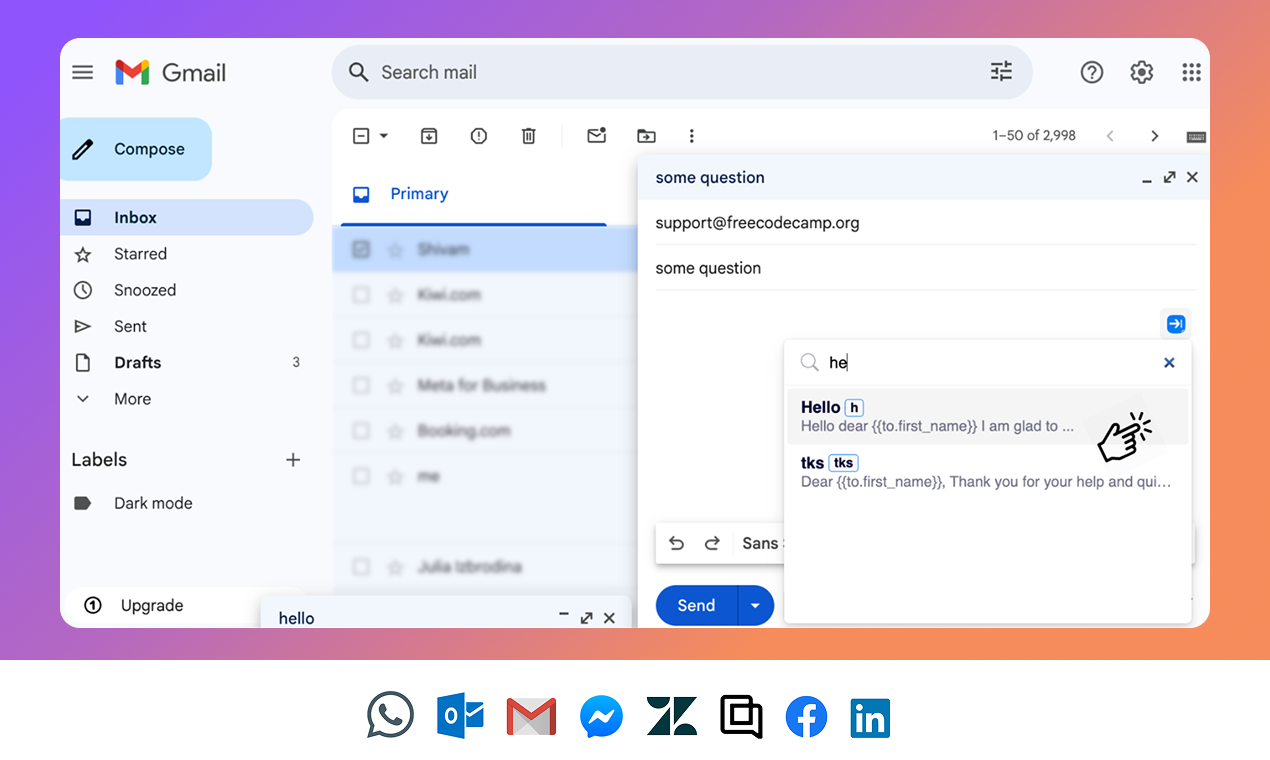The width and height of the screenshot is (1270, 760).
Task: Restore the minimized 'hello' draft title
Action: point(297,618)
